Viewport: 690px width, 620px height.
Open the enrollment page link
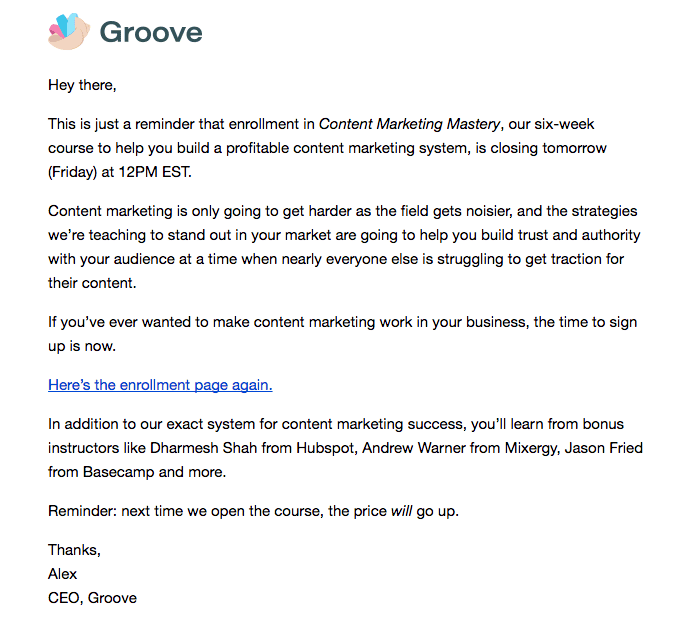(160, 384)
